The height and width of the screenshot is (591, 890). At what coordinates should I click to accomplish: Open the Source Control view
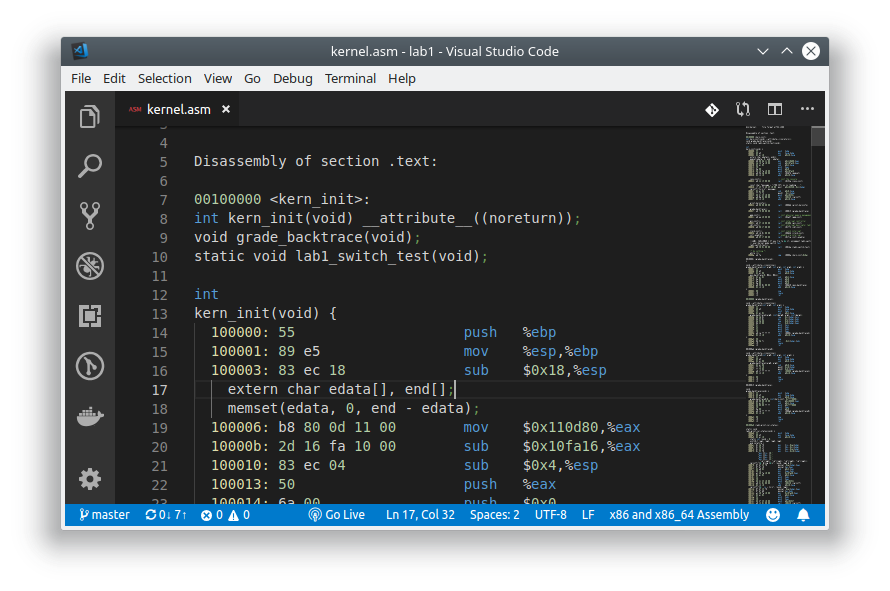click(90, 216)
